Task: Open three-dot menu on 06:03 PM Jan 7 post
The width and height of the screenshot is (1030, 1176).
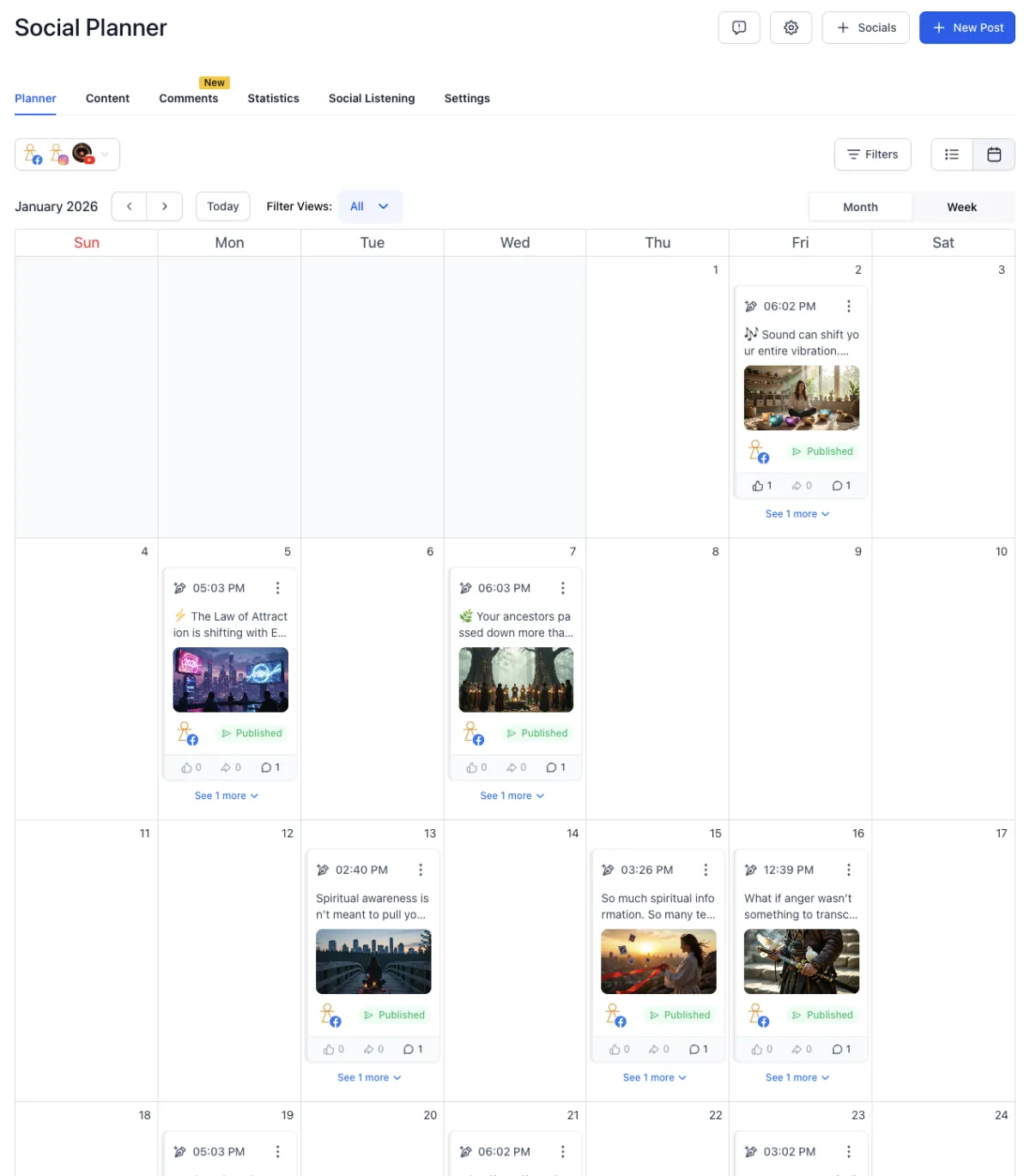Action: (x=563, y=588)
